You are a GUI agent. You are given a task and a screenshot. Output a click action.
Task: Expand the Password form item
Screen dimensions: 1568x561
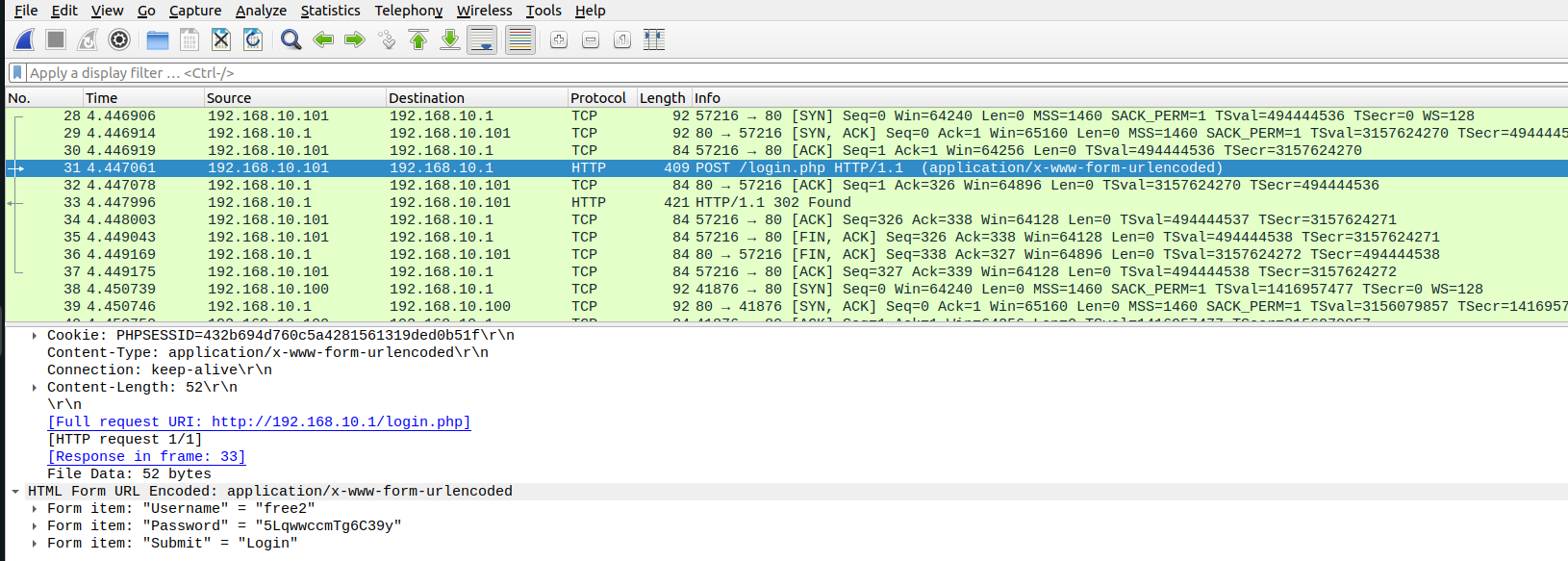point(35,526)
